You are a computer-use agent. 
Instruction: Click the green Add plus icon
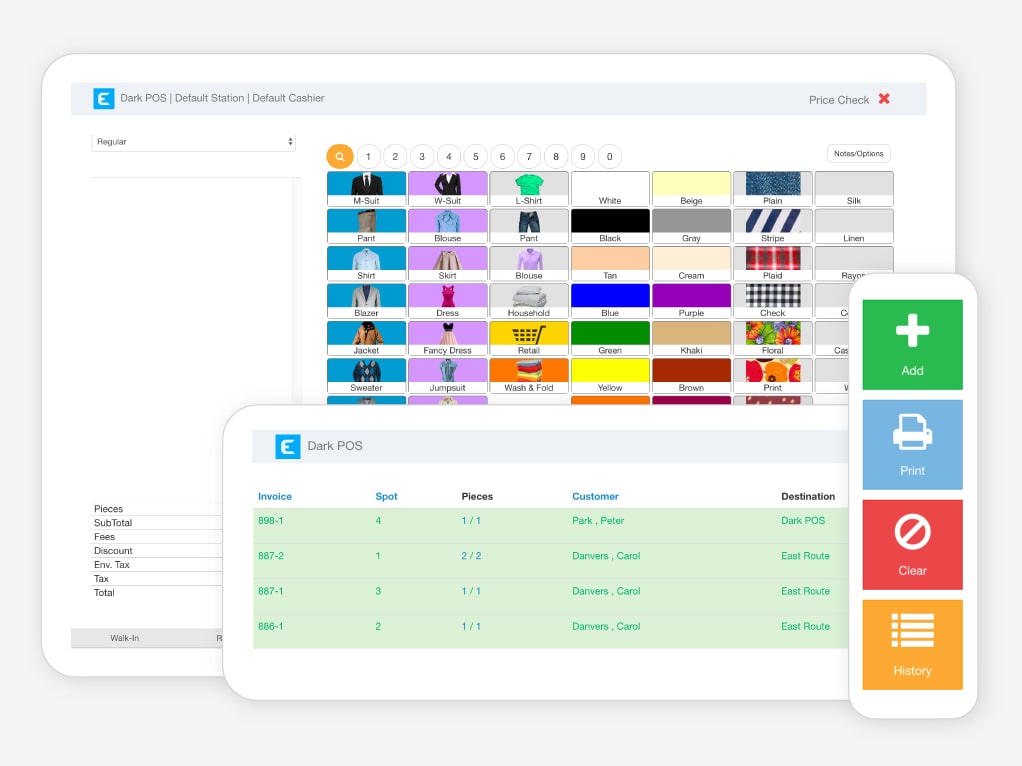(911, 344)
